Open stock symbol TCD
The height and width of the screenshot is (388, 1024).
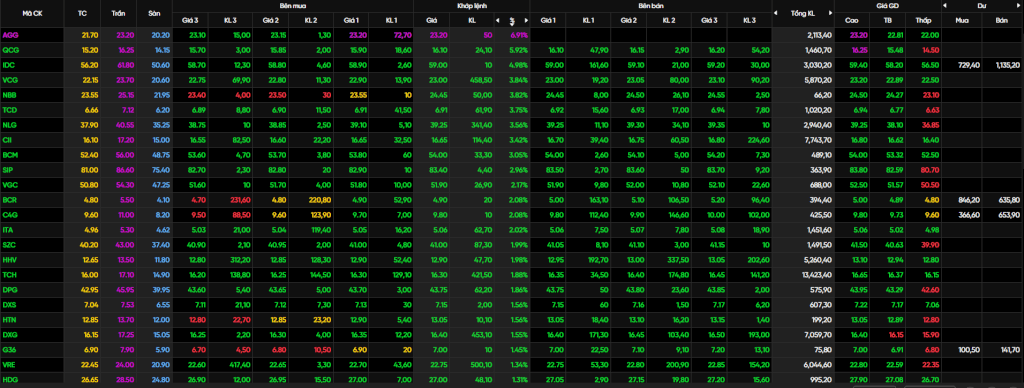pos(10,110)
